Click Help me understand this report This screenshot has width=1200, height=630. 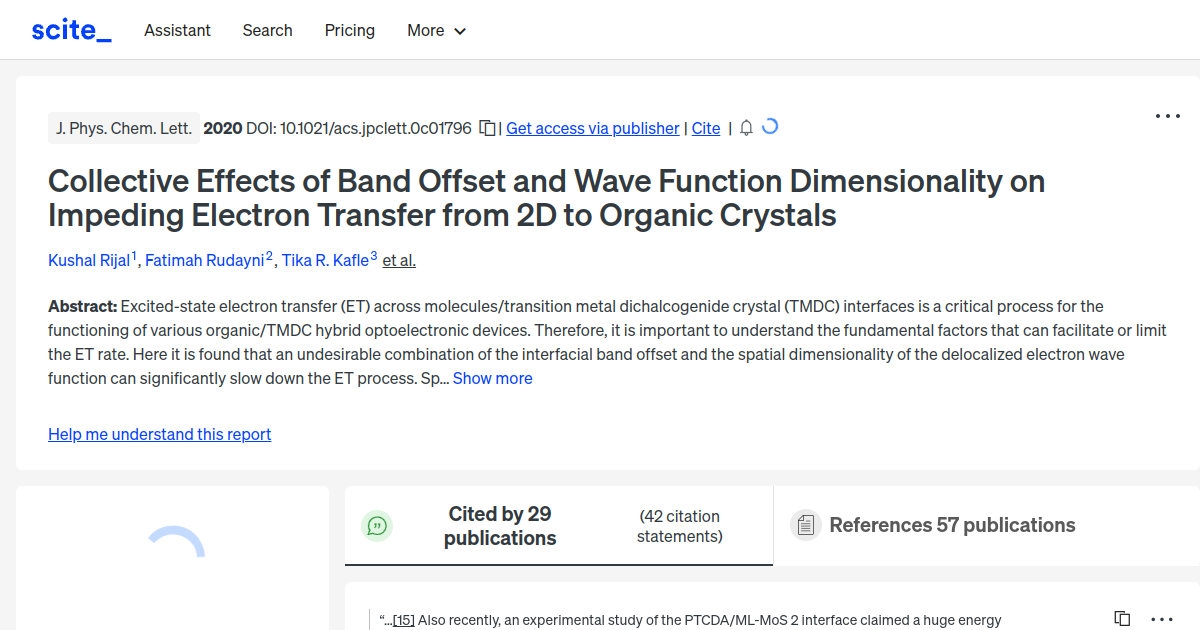[x=159, y=434]
